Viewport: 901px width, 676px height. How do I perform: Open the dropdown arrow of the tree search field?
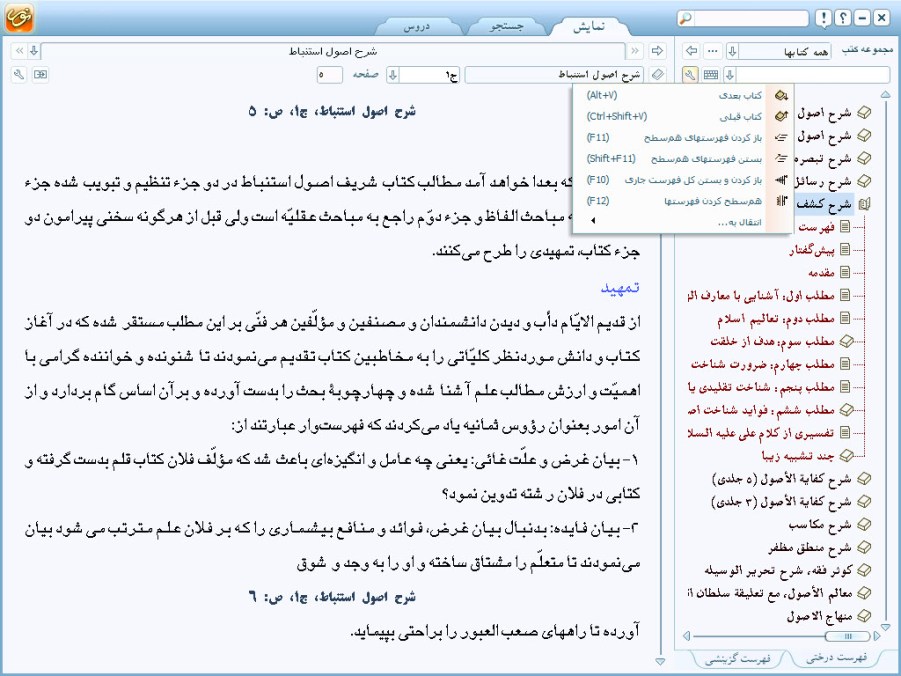pos(730,75)
